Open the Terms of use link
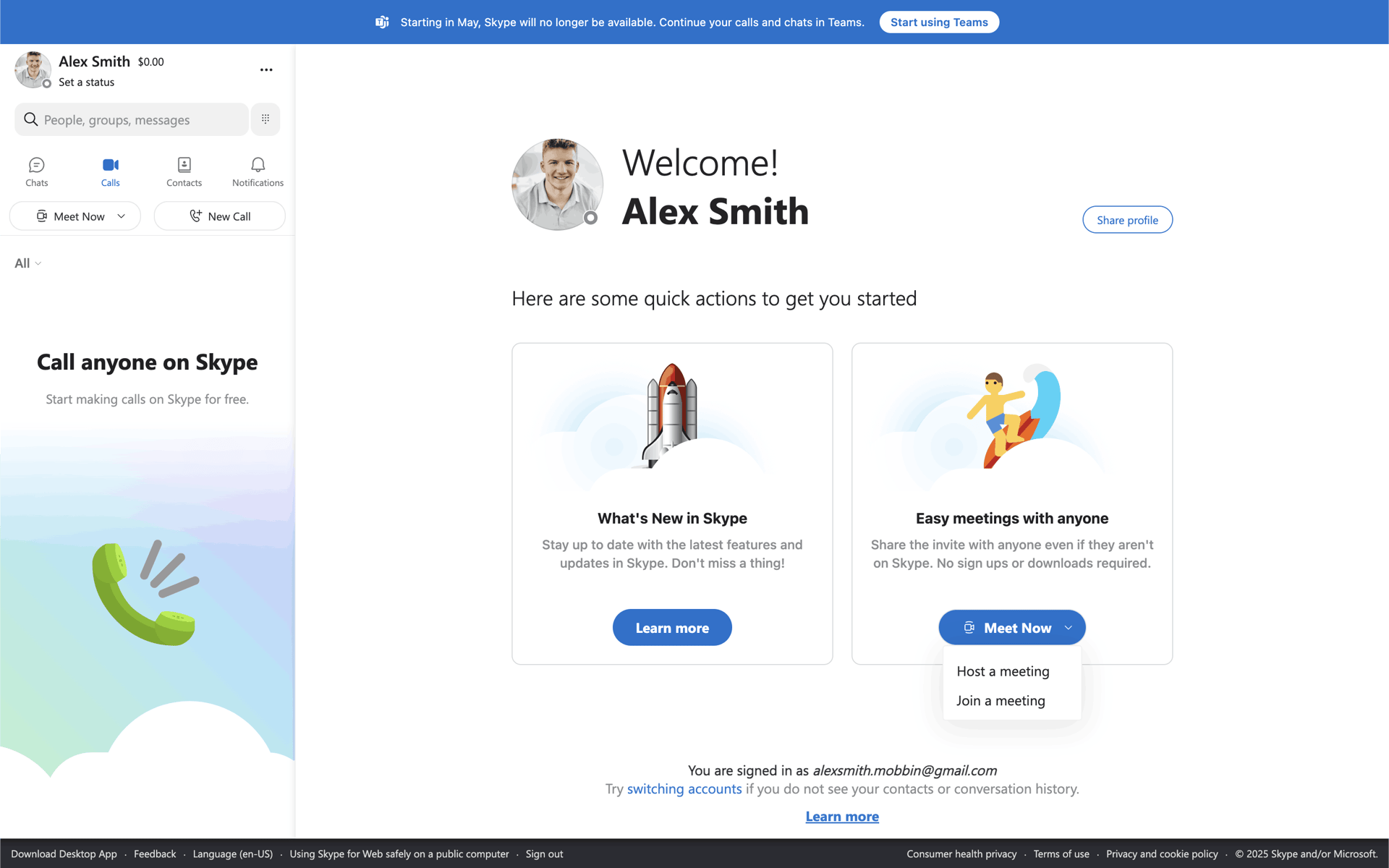Screen dimensions: 1389x868 coord(1061,854)
